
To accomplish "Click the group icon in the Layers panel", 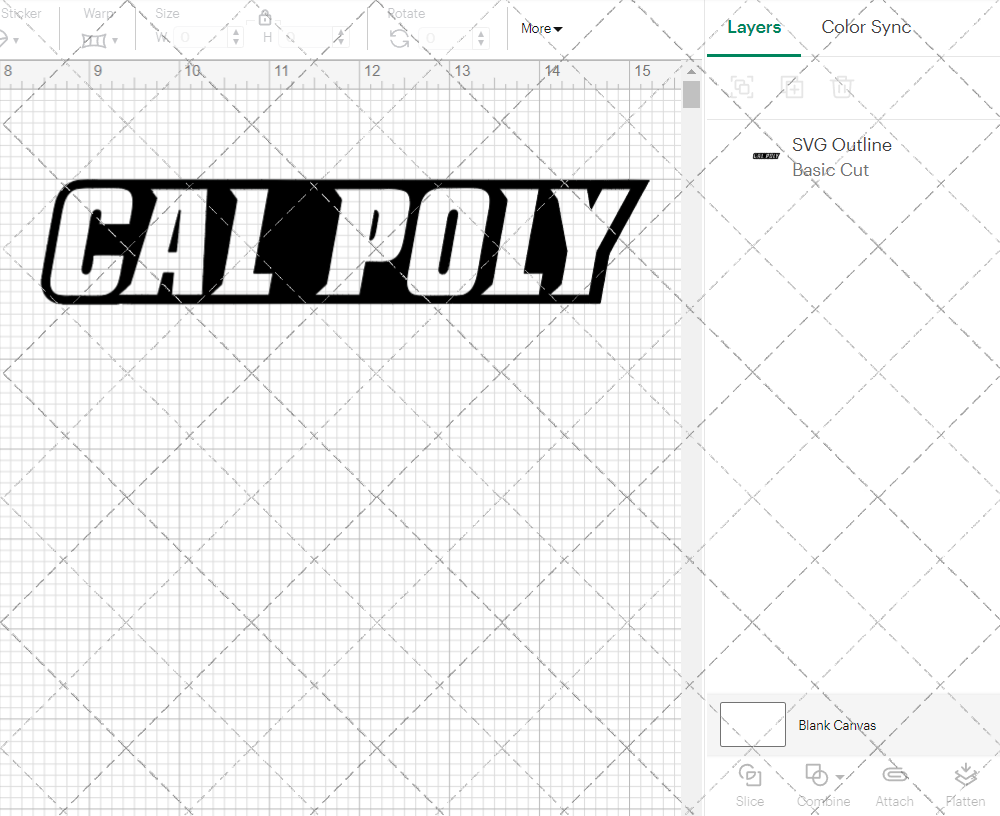I will pyautogui.click(x=743, y=87).
